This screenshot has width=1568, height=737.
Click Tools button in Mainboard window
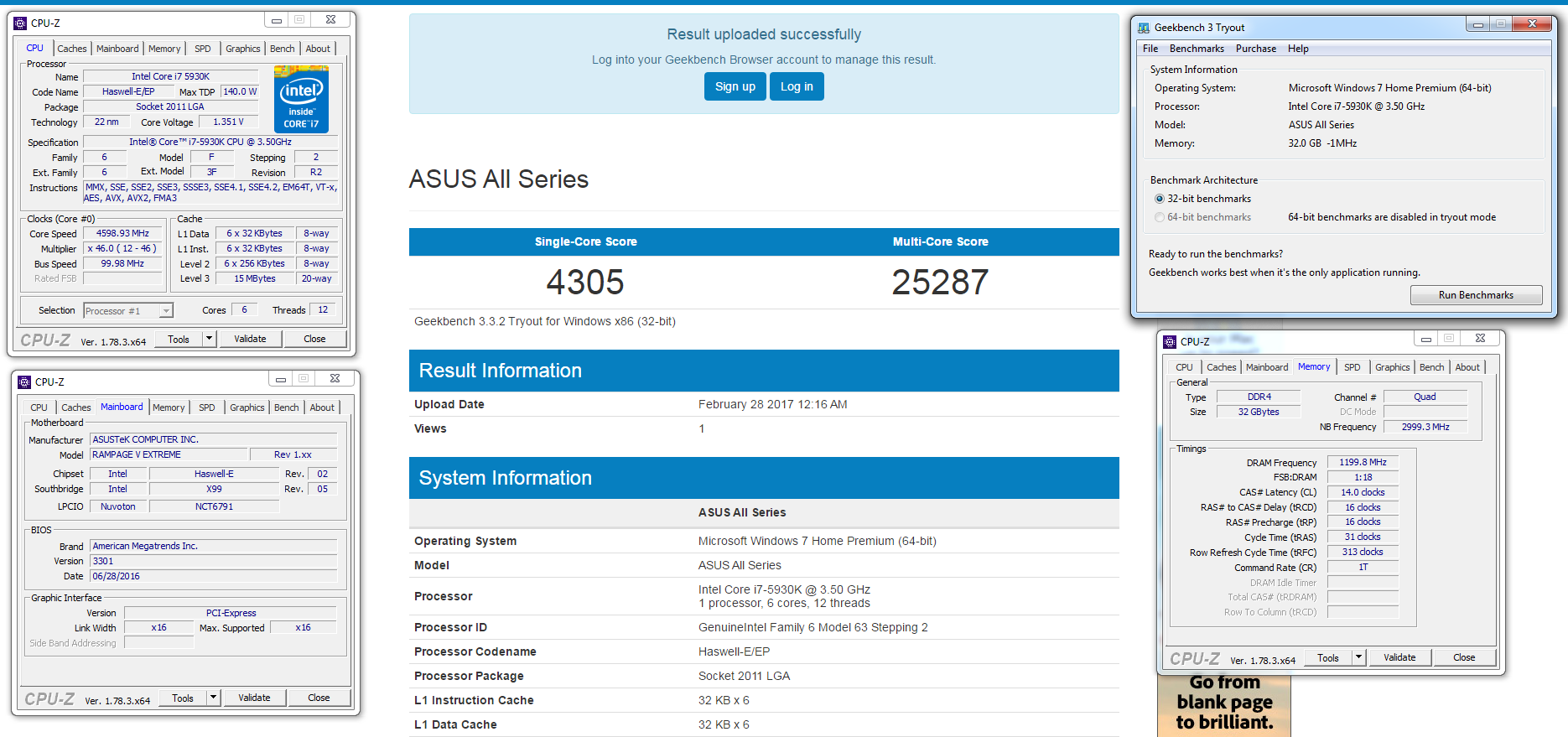click(x=183, y=698)
